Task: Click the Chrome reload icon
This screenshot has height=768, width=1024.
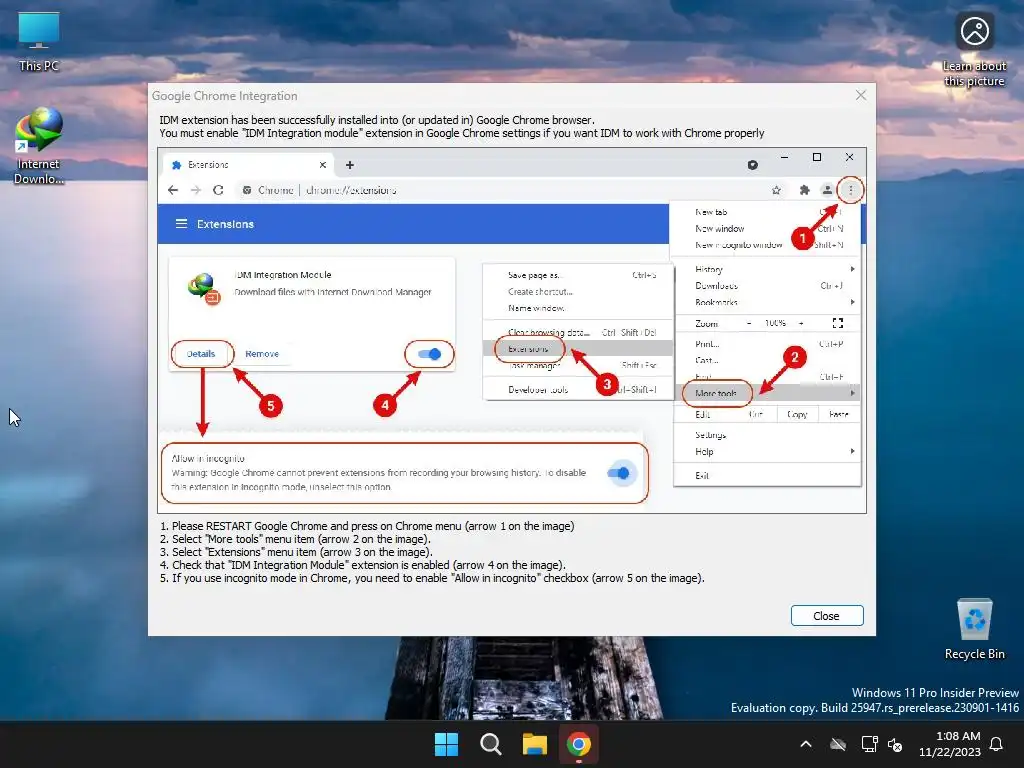Action: click(x=218, y=190)
